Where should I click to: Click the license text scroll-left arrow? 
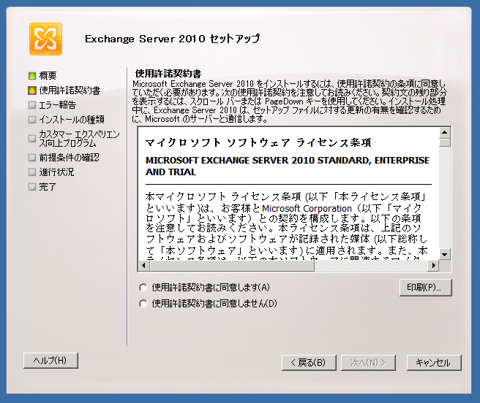click(144, 266)
